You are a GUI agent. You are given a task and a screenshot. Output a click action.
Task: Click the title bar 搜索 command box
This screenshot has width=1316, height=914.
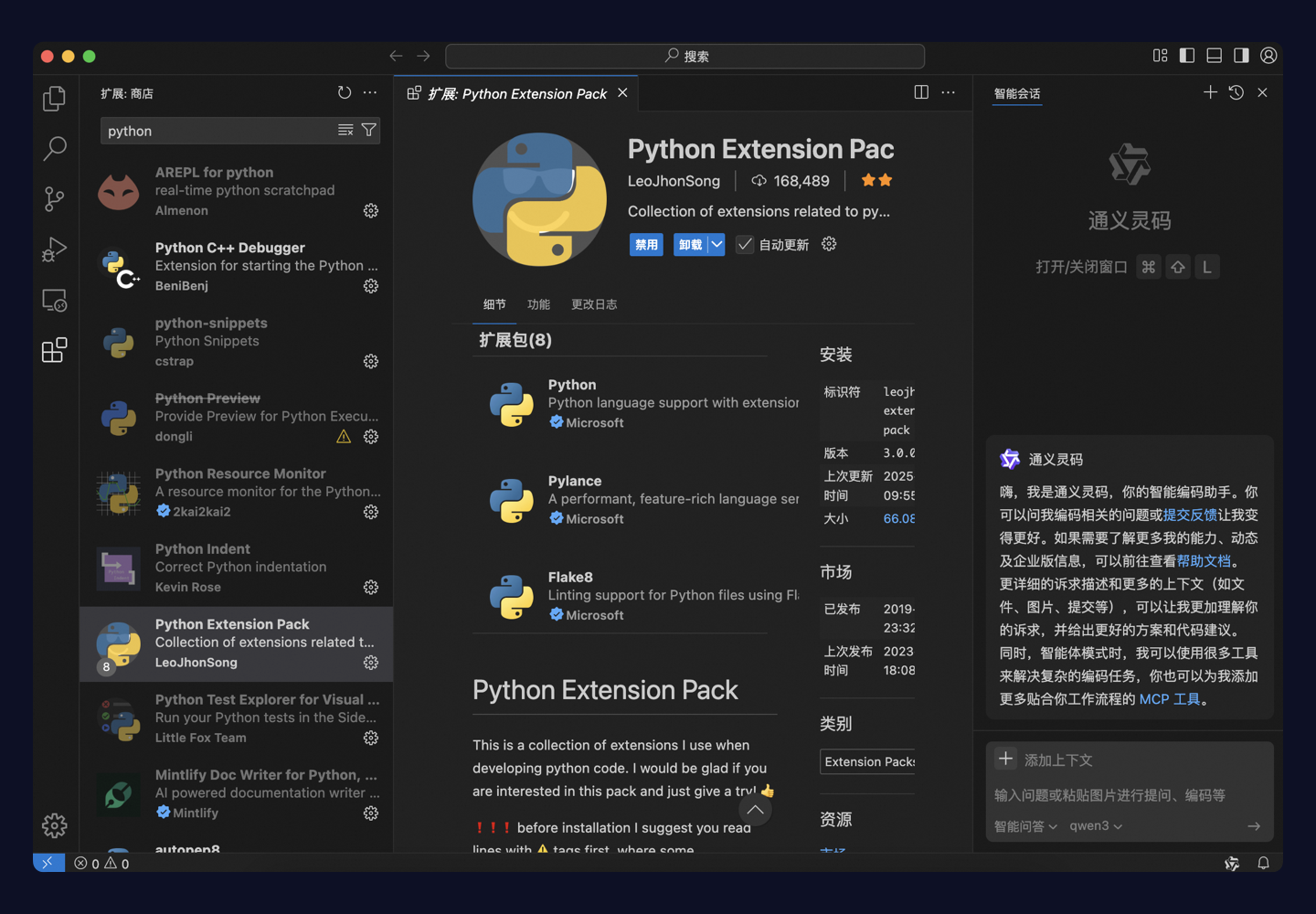point(685,56)
